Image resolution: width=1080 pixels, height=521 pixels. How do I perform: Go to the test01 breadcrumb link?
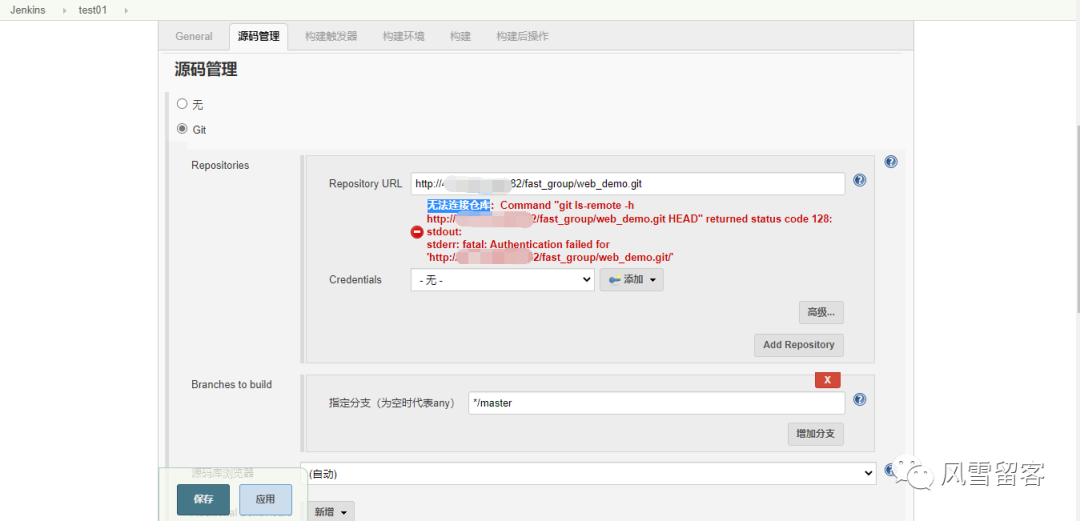[93, 10]
